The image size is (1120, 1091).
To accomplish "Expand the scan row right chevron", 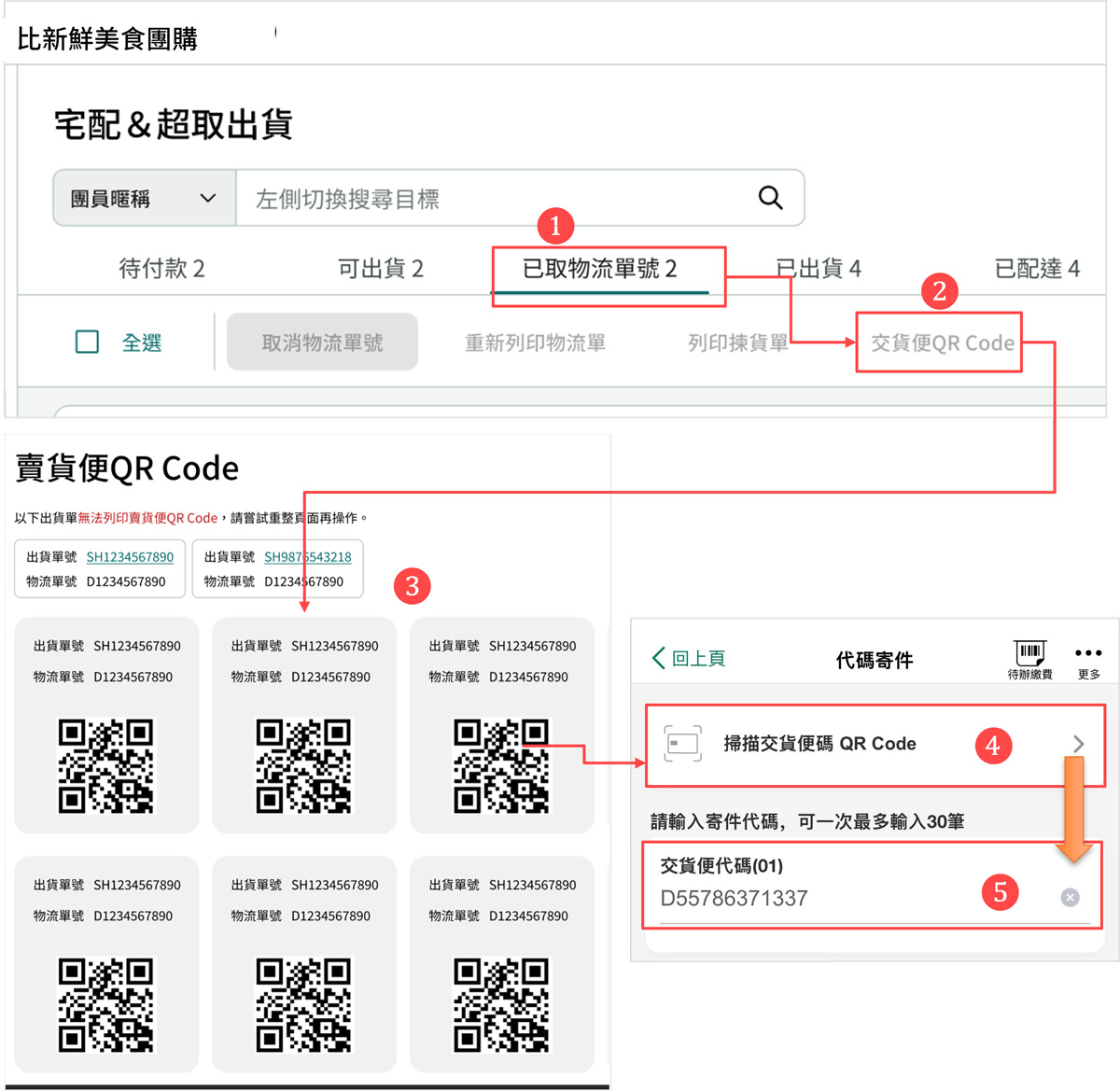I will click(x=1079, y=744).
